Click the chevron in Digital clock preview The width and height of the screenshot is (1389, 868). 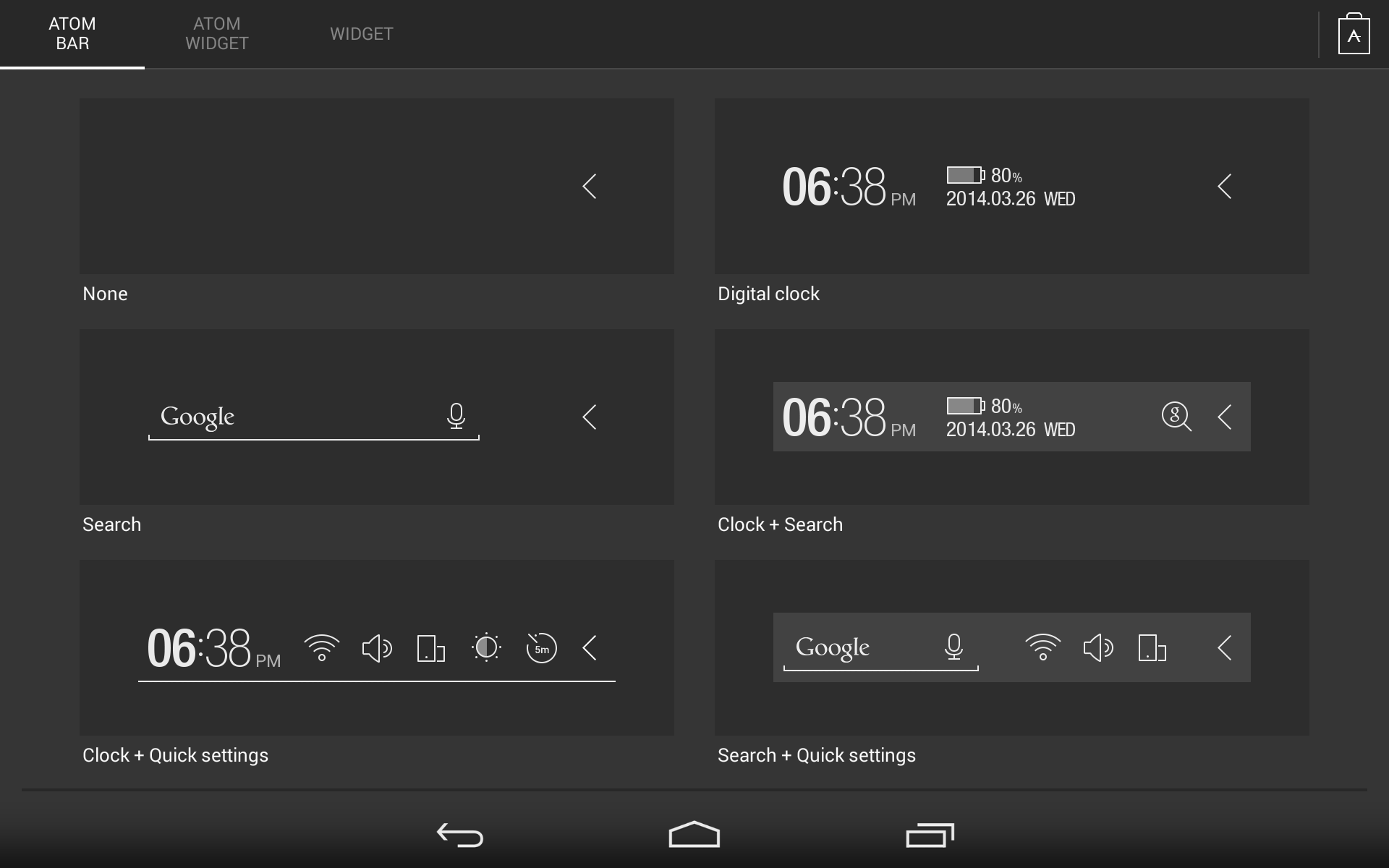[x=1225, y=186]
